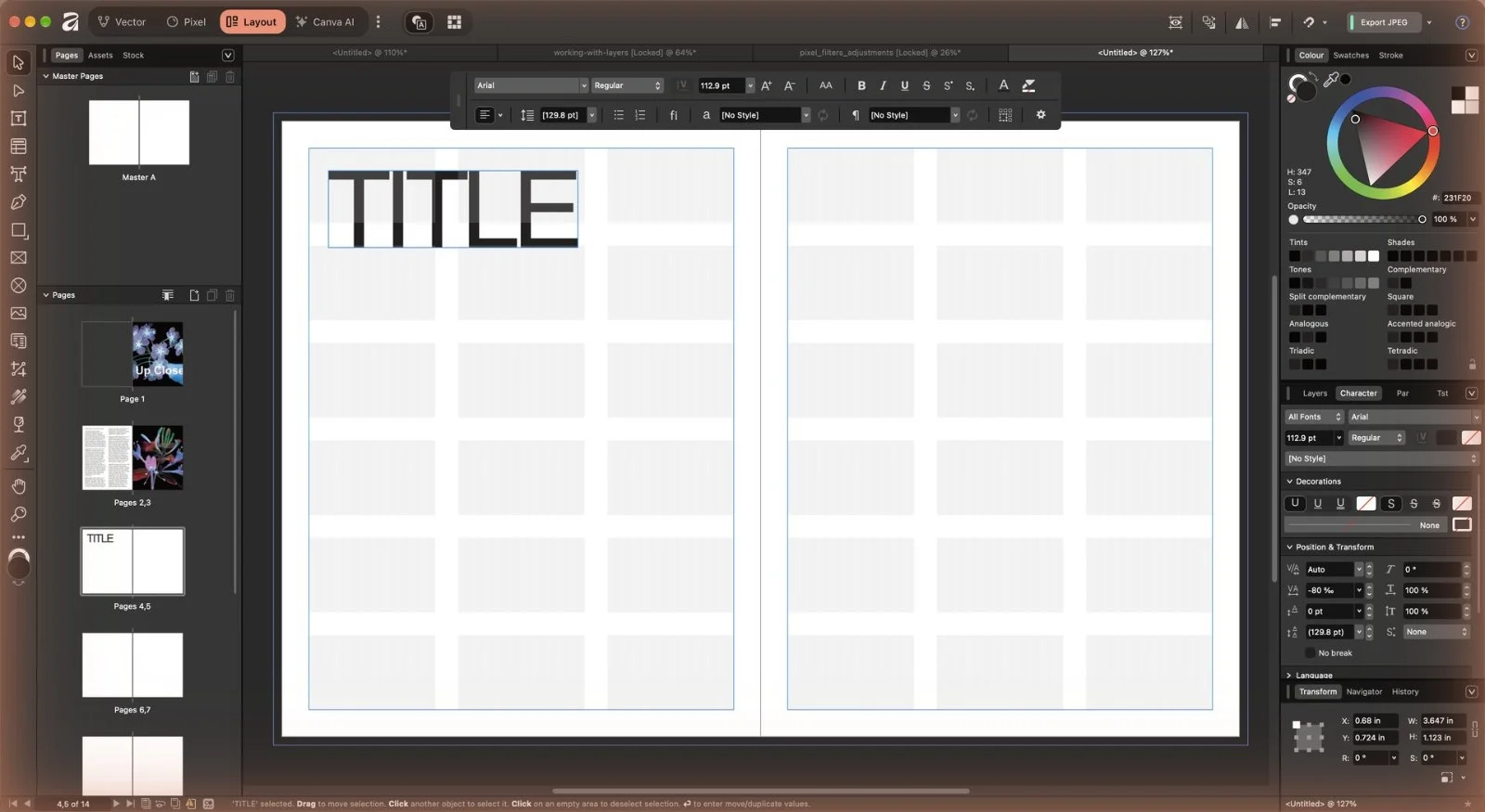Image resolution: width=1485 pixels, height=812 pixels.
Task: Toggle Italic formatting
Action: 883,85
